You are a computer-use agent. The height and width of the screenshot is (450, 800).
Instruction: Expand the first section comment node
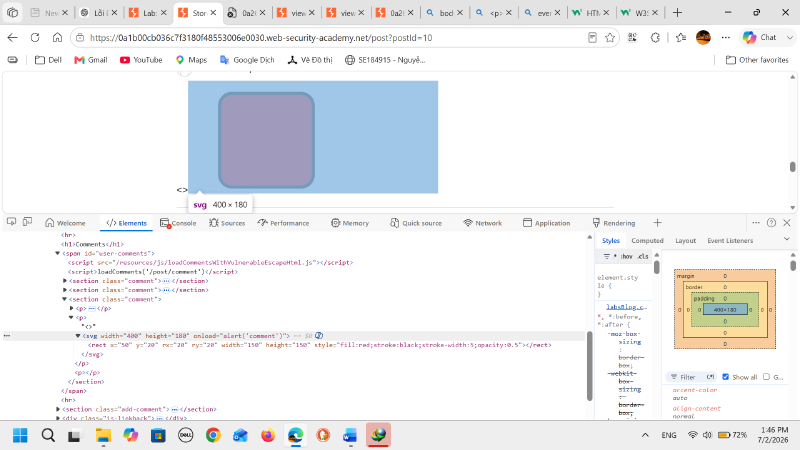click(65, 281)
